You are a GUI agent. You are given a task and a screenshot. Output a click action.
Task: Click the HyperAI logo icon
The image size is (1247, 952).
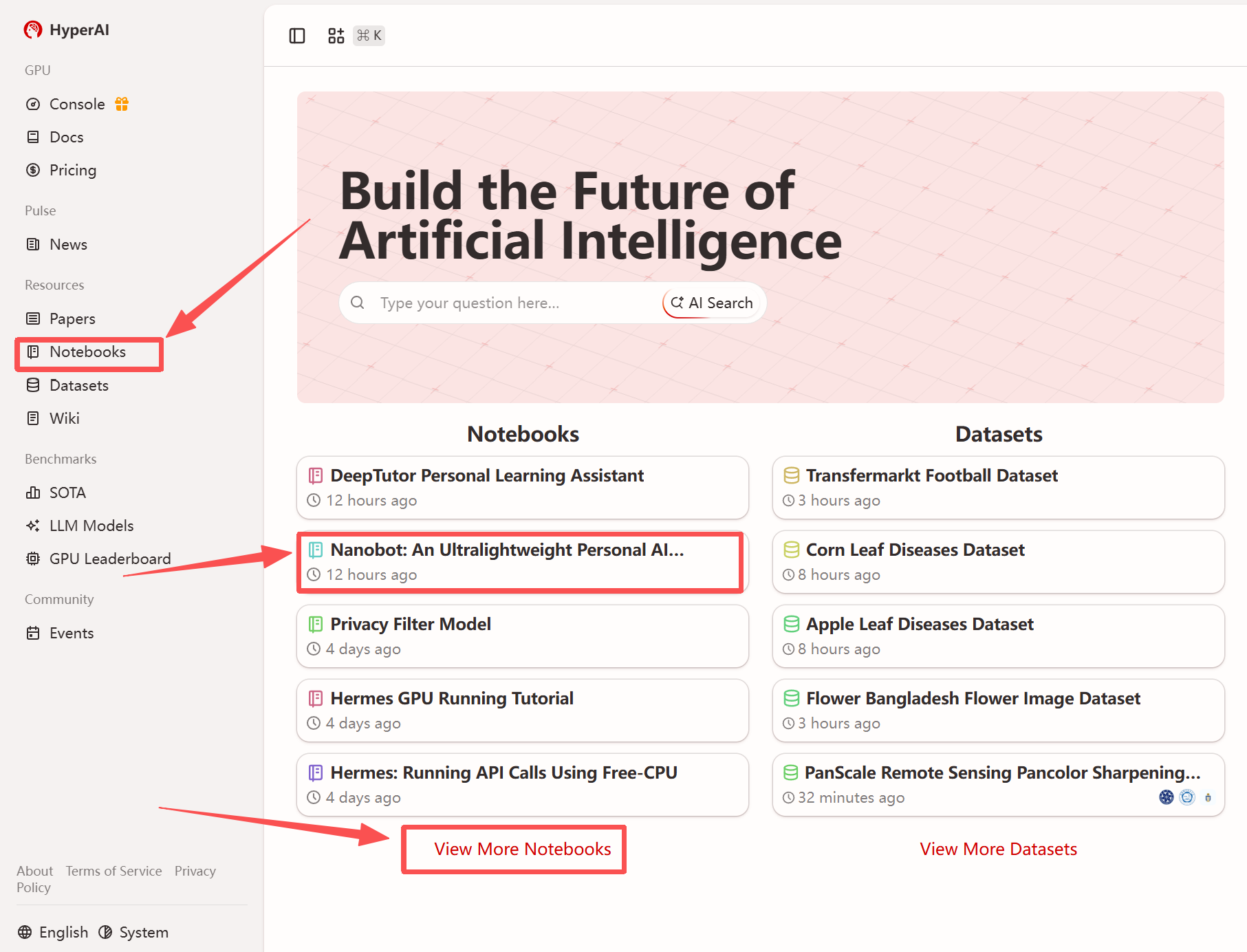tap(33, 30)
